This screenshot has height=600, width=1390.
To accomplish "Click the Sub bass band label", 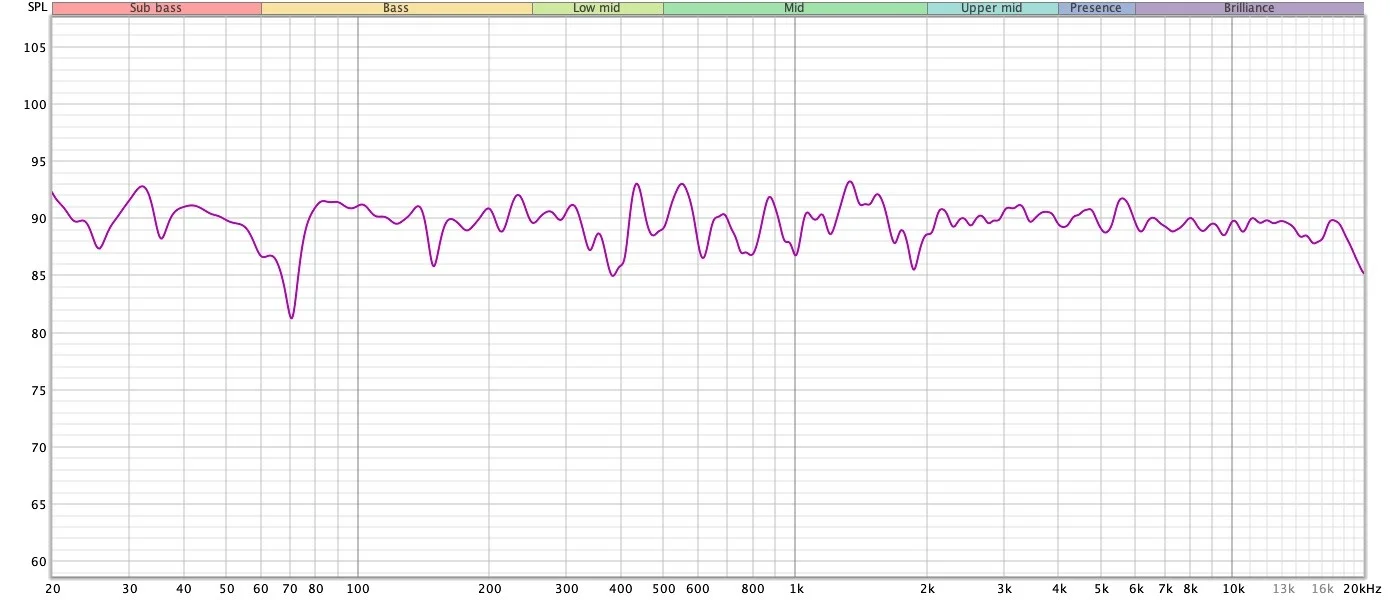I will 156,8.
